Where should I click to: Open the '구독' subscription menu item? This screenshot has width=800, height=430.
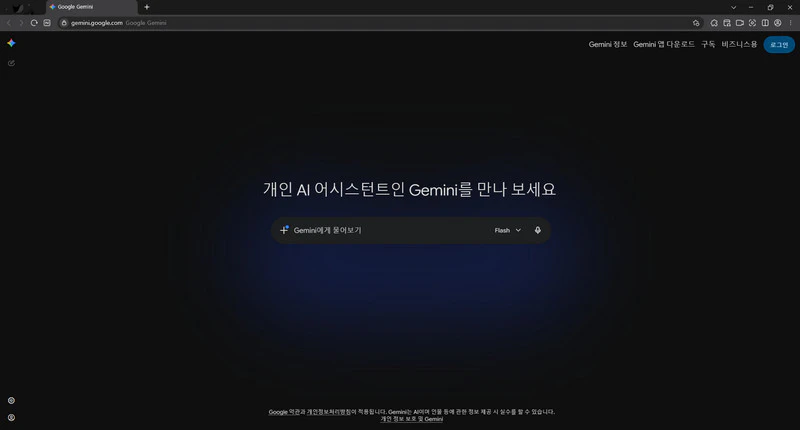pyautogui.click(x=708, y=44)
